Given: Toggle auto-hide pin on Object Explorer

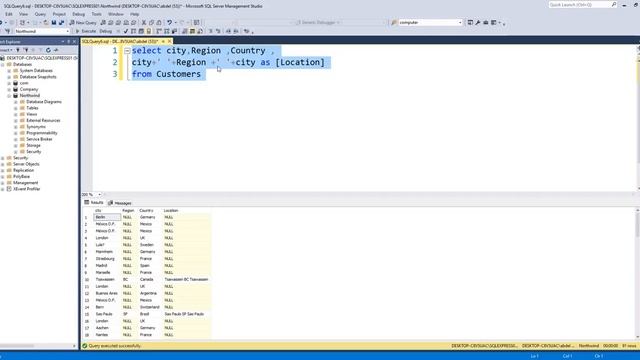Looking at the screenshot, I should point(68,41).
